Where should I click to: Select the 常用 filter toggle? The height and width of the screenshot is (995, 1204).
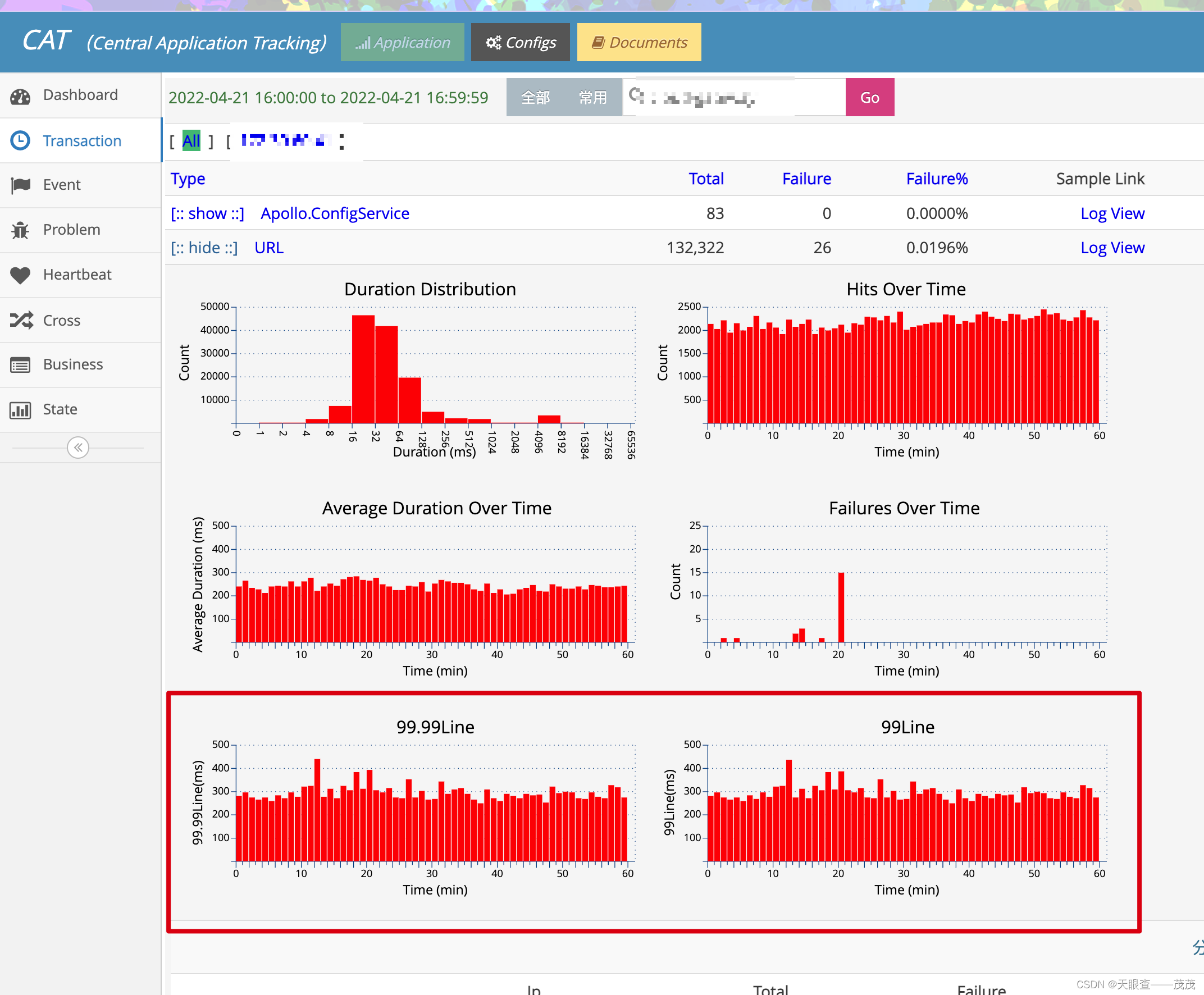[592, 98]
